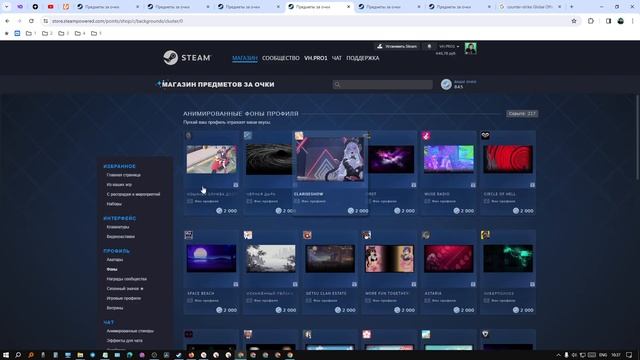The image size is (640, 360).
Task: Open the first background thumbnail with red character
Action: tap(211, 159)
